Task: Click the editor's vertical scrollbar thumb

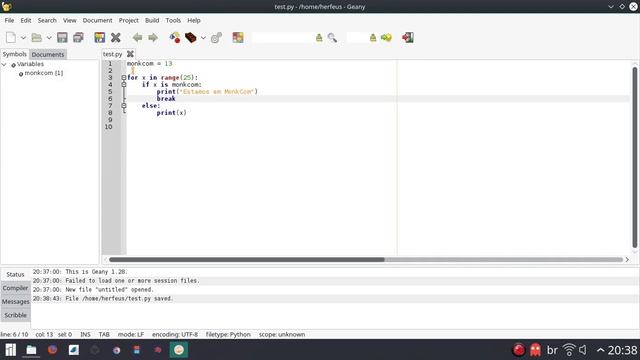Action: 635,157
